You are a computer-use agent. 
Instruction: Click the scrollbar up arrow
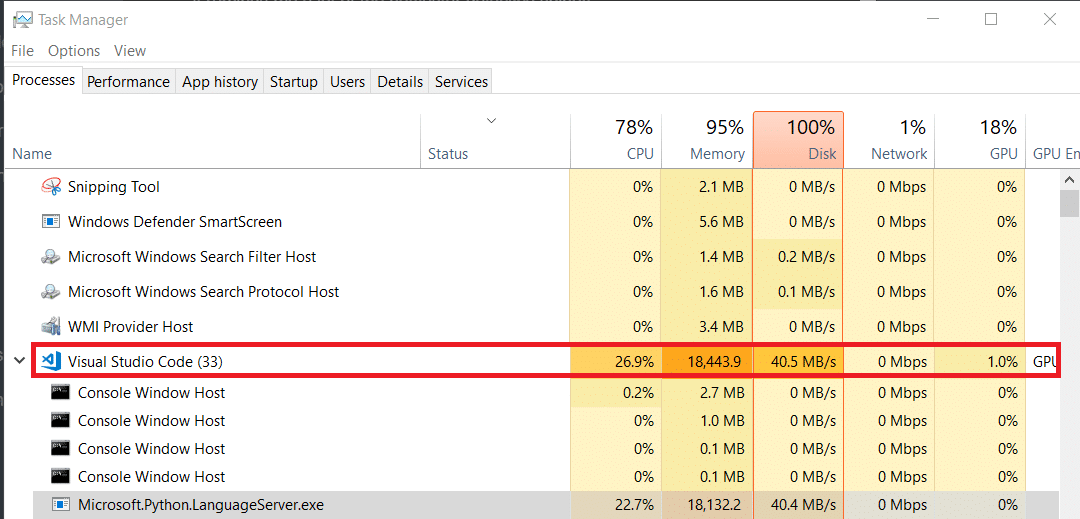point(1069,180)
